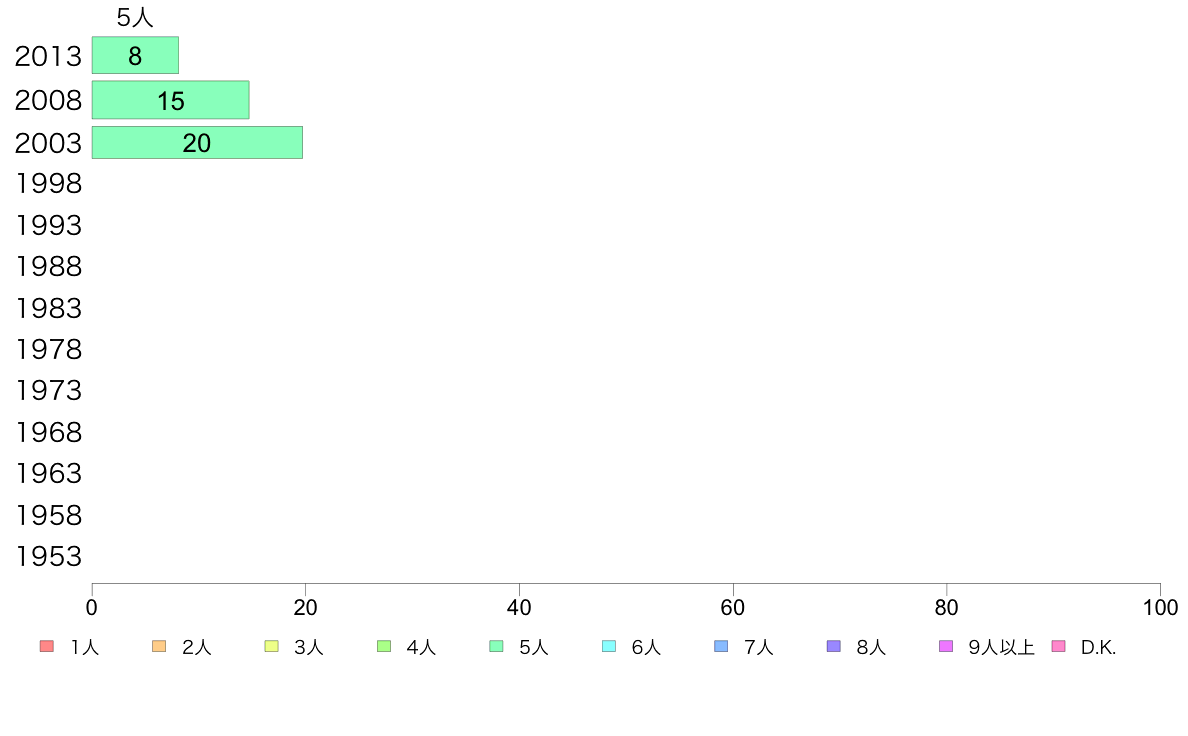Click the 100 axis tick label
Screen dimensions: 1188x736
pos(1160,608)
